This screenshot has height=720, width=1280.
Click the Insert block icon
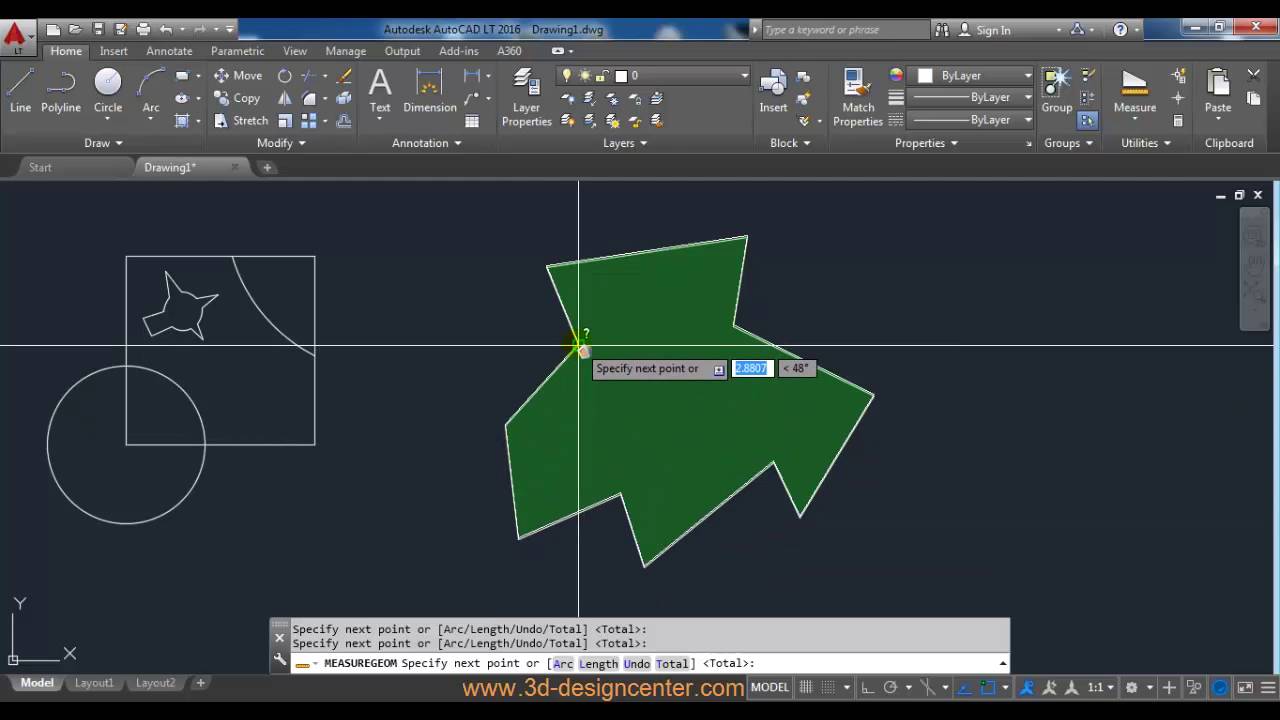coord(773,90)
